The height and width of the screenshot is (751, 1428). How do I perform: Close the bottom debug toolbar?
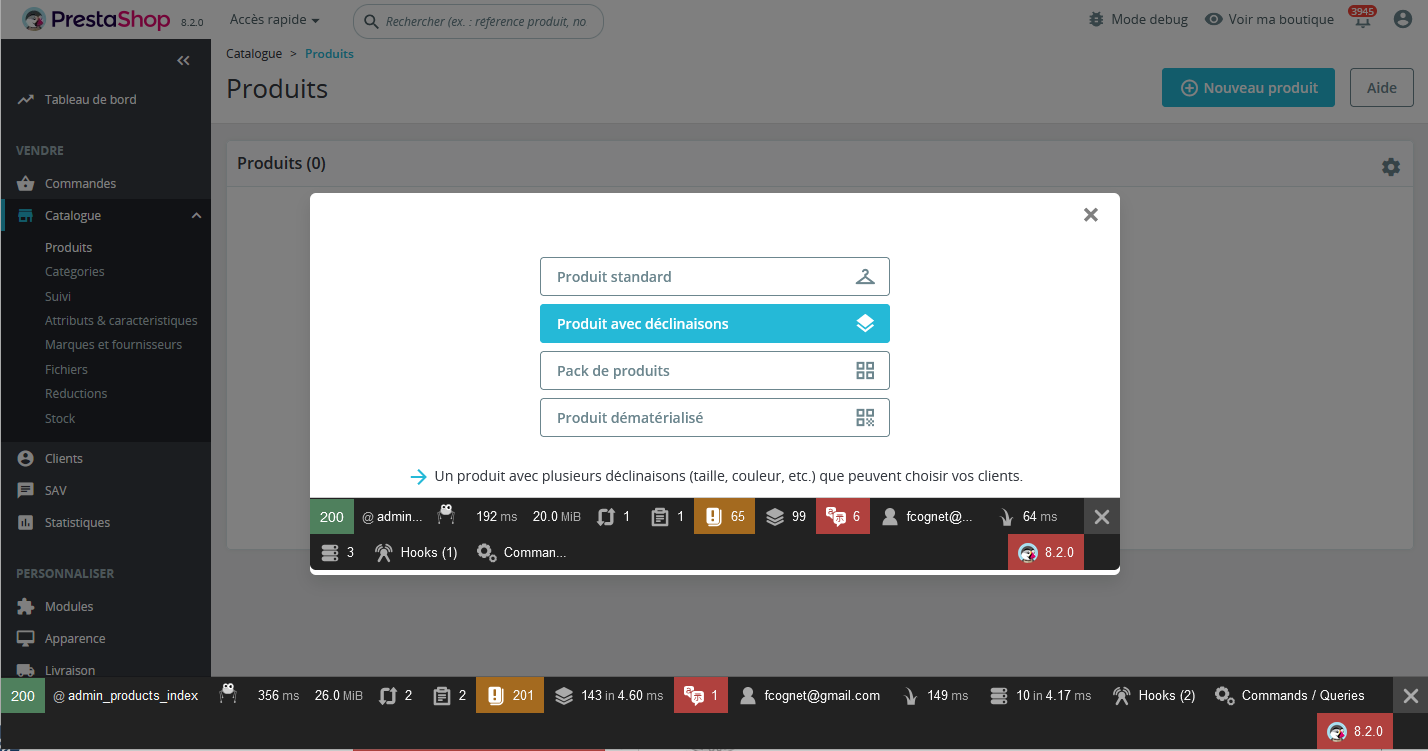1410,695
